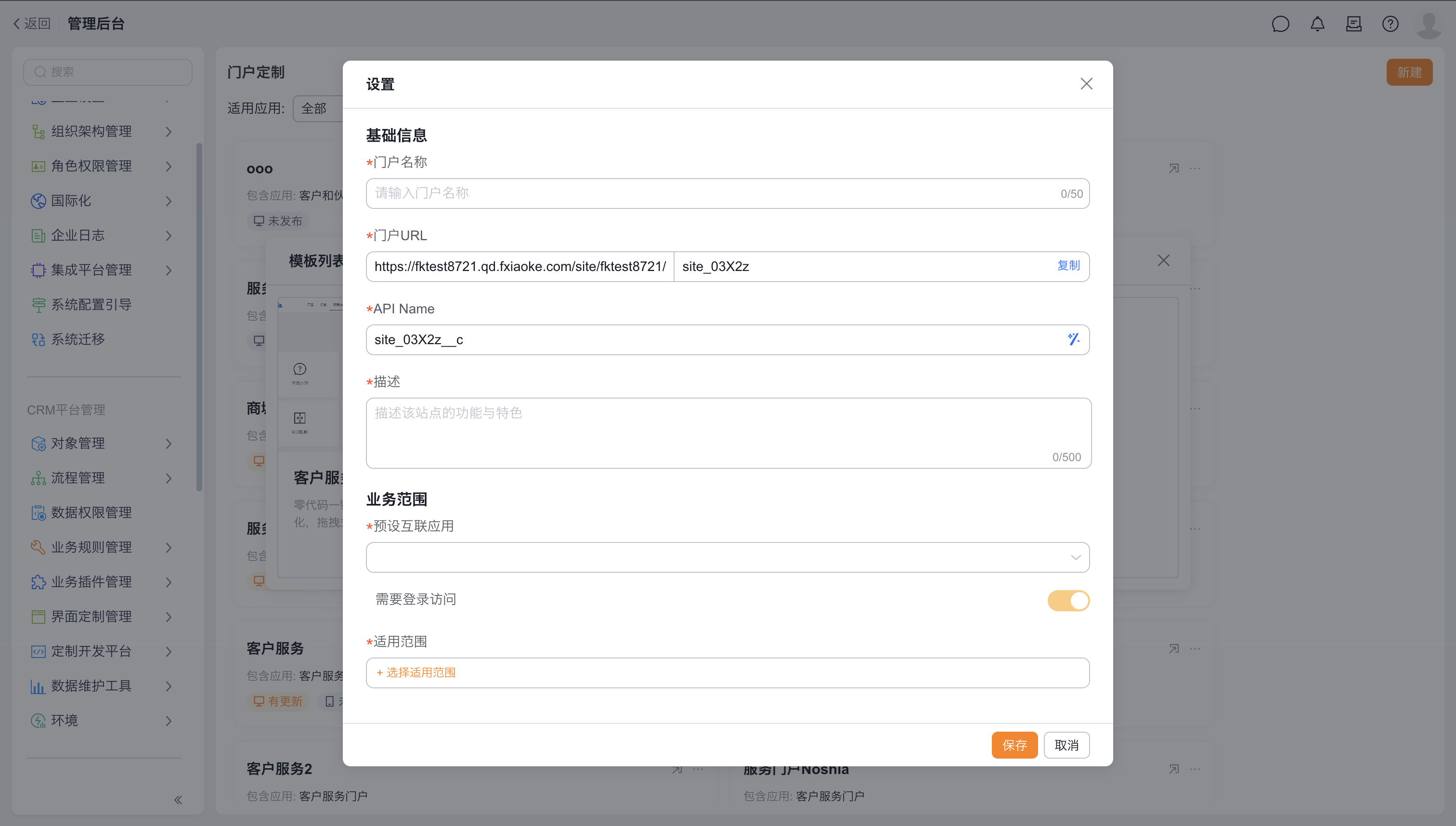Click the 取消 button
This screenshot has width=1456, height=826.
pyautogui.click(x=1066, y=745)
